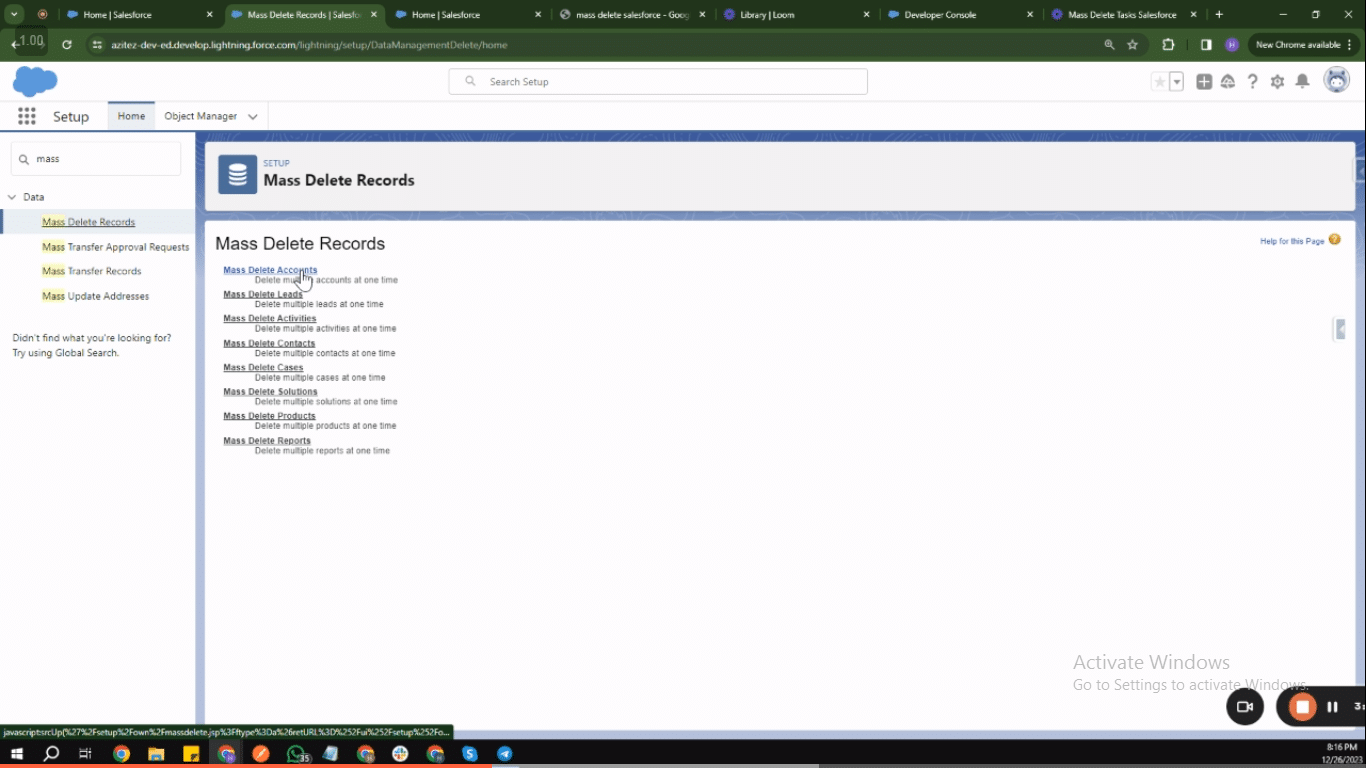Open Favorites list dropdown arrow
1366x768 pixels.
tap(1177, 82)
